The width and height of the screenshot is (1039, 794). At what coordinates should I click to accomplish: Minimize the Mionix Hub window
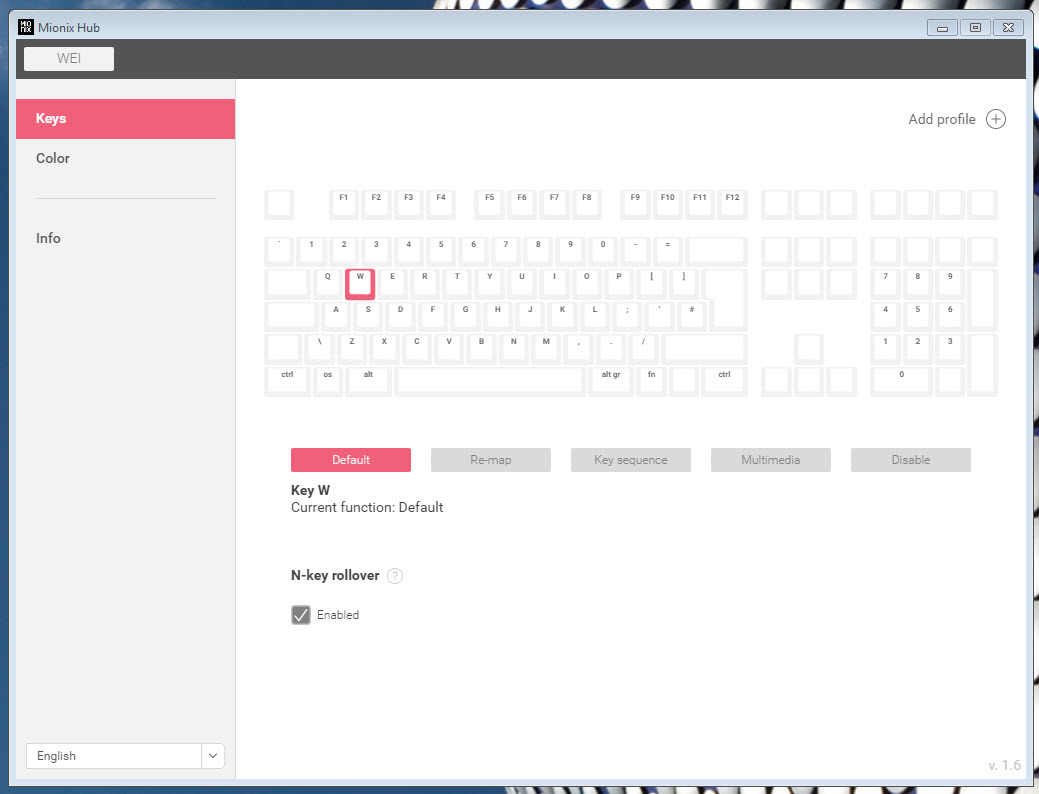click(x=942, y=27)
